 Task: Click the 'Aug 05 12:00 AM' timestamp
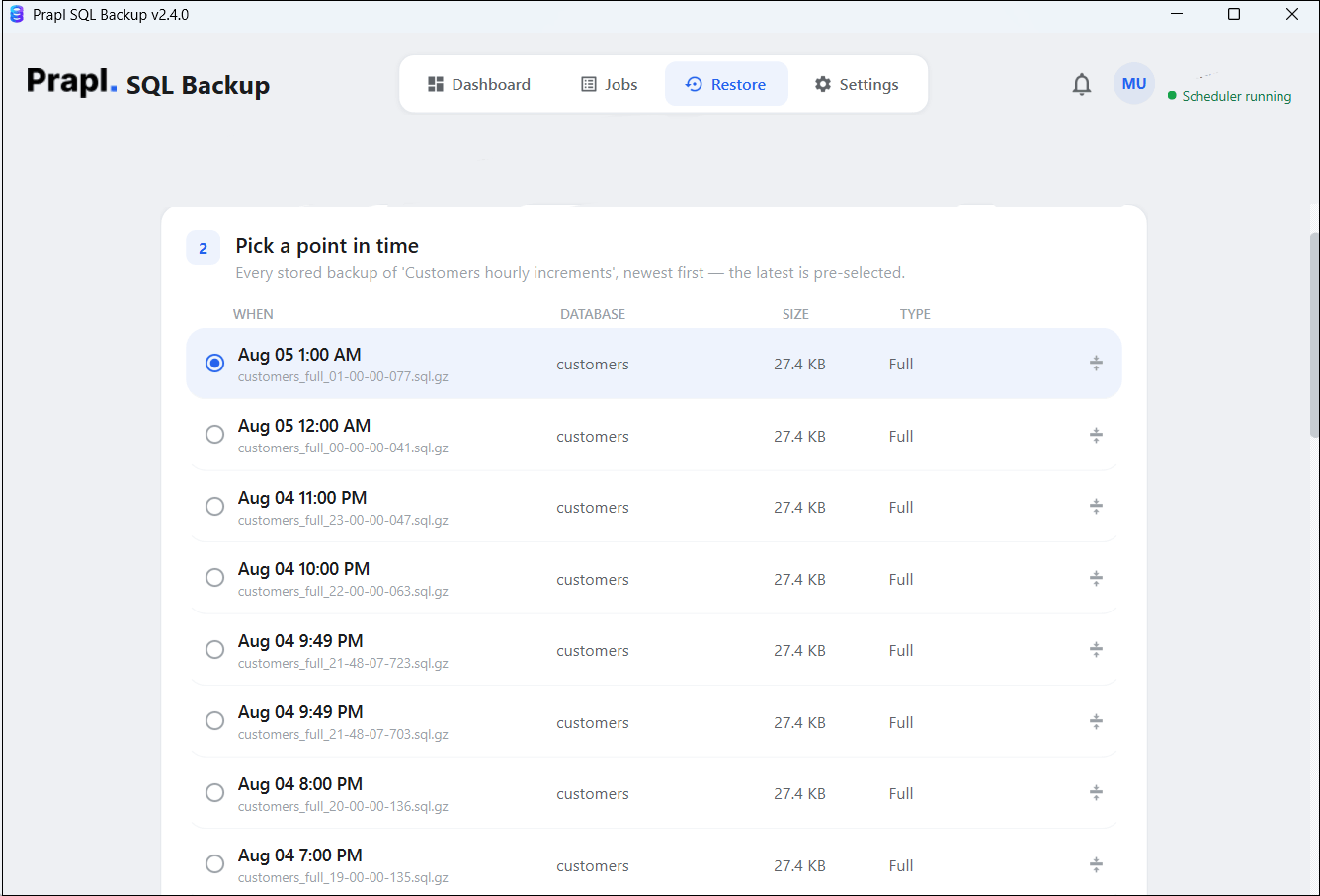304,426
